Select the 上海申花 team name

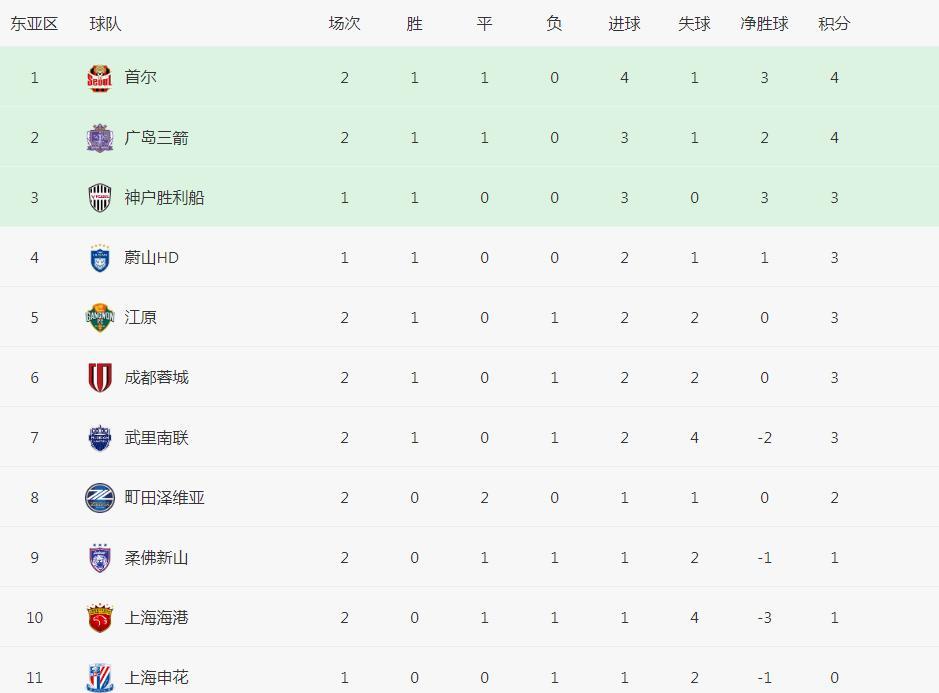(157, 678)
